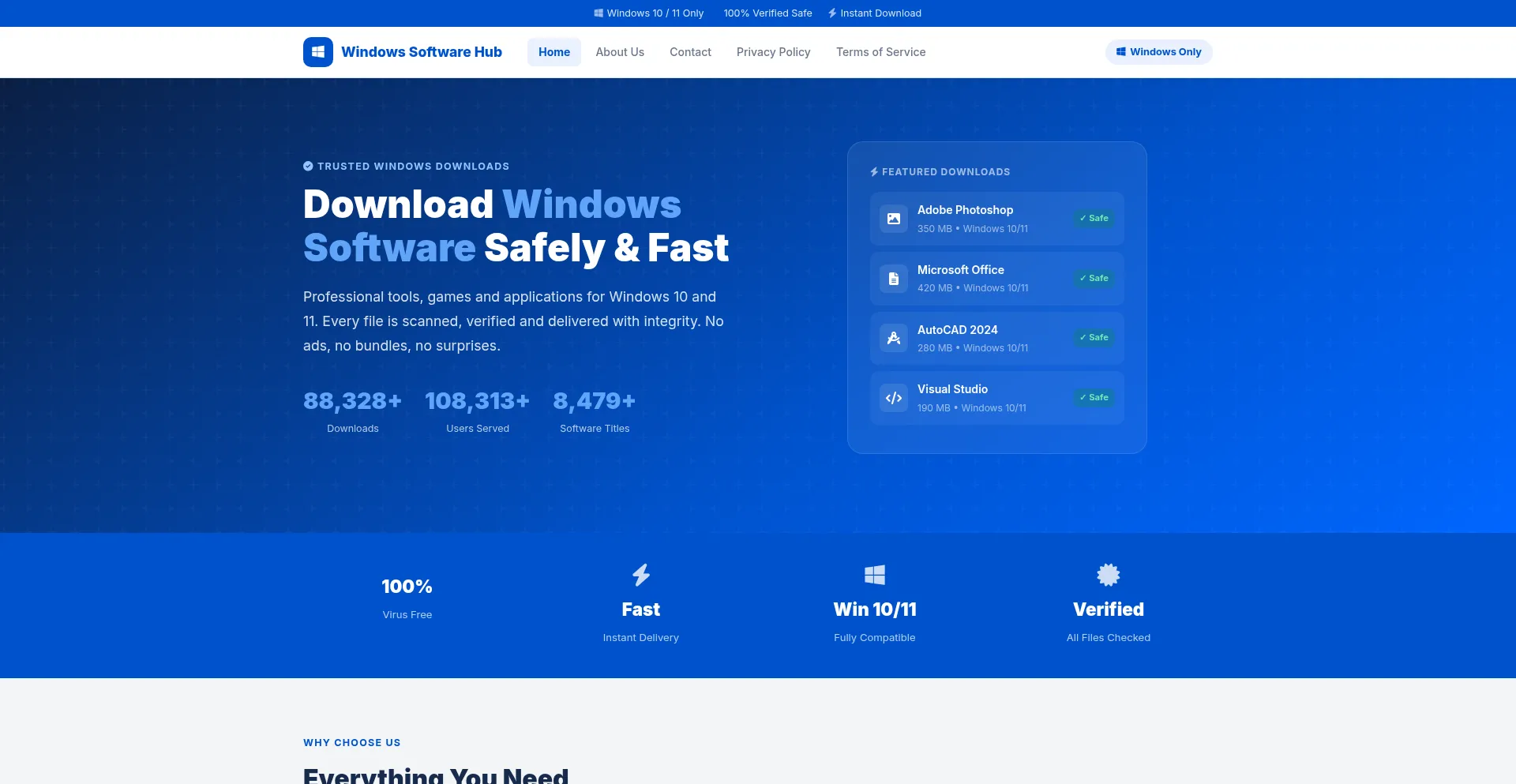
Task: Click the WHY CHOOSE US heading label
Action: pyautogui.click(x=352, y=743)
